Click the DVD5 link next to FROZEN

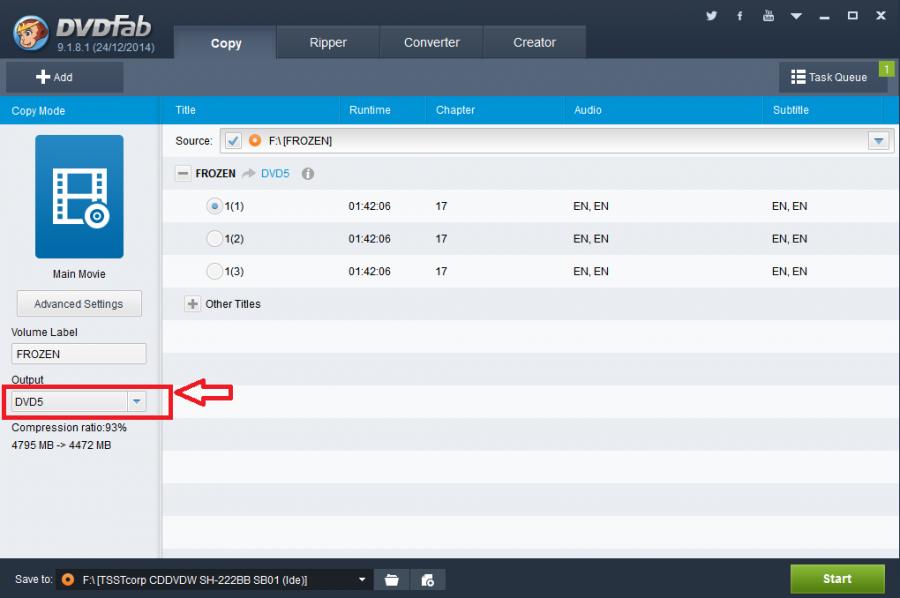pyautogui.click(x=275, y=173)
